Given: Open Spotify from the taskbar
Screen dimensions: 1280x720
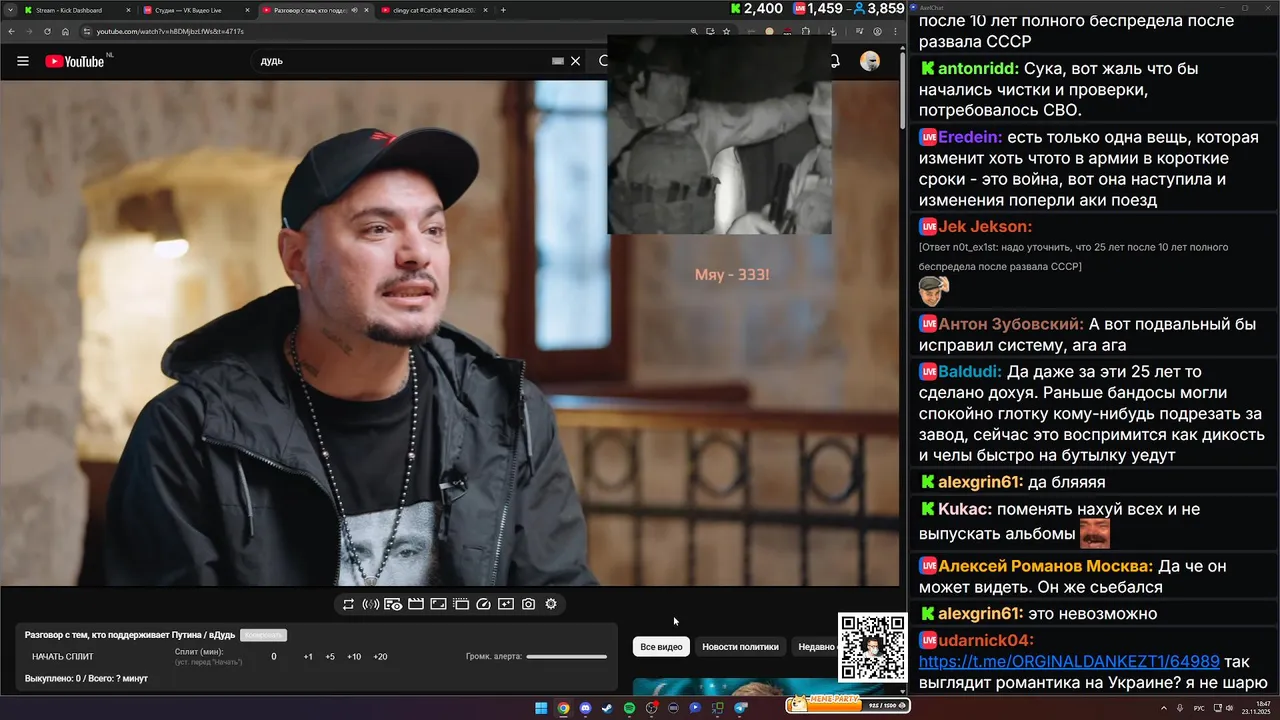Looking at the screenshot, I should coord(629,708).
